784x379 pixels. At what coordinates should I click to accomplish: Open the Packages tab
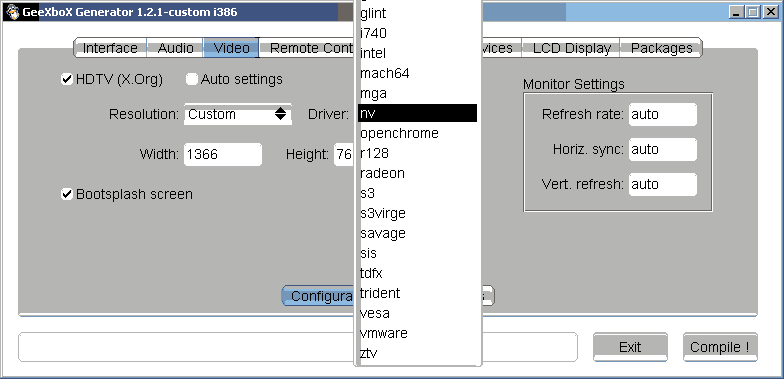[x=662, y=48]
